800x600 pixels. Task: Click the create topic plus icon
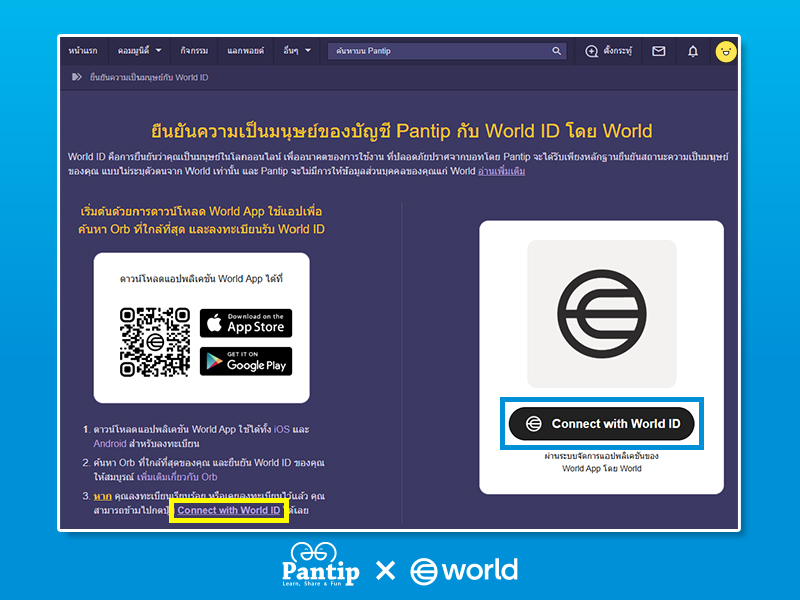click(x=591, y=51)
